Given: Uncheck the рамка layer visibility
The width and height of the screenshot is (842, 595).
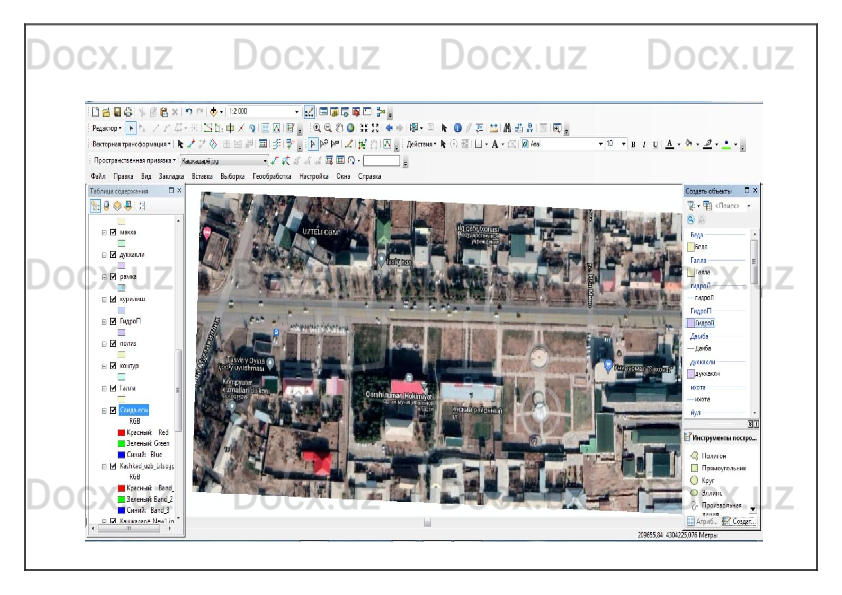Looking at the screenshot, I should [113, 276].
